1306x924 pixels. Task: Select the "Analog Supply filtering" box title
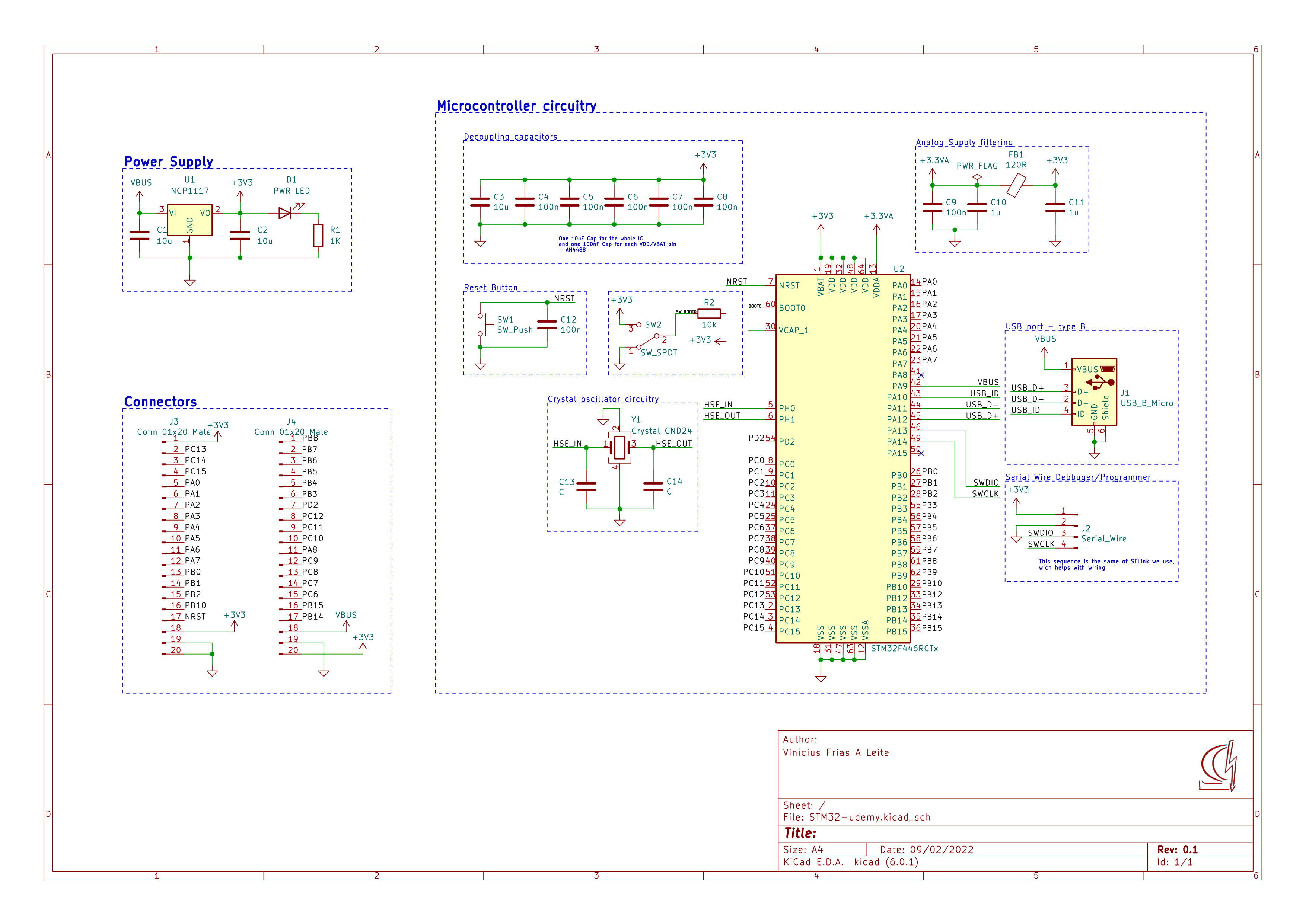[964, 142]
